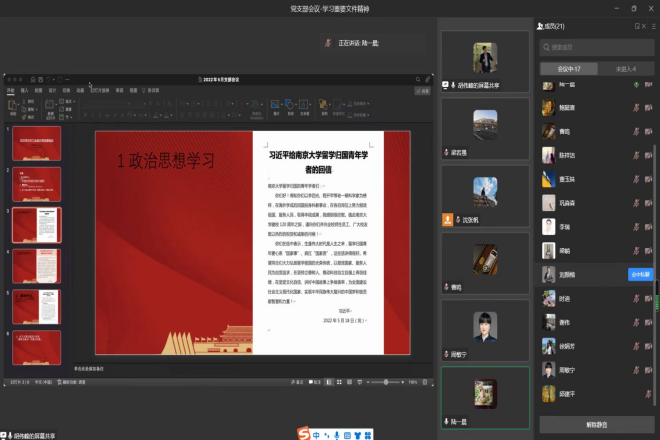
Task: Click the 搜索成员 search field
Action: pos(596,47)
